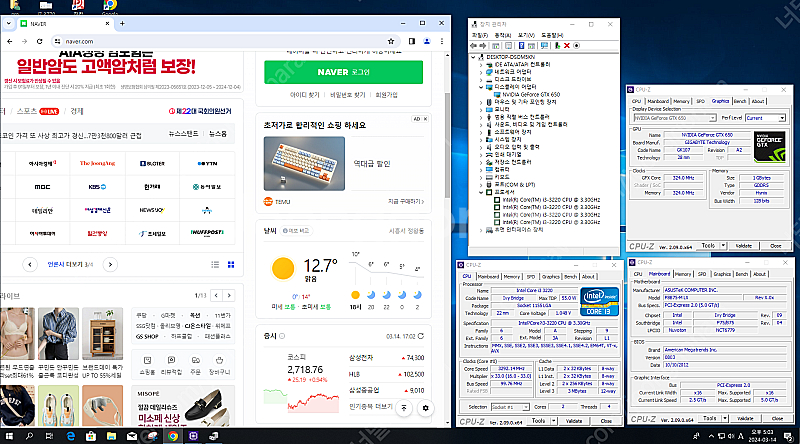The height and width of the screenshot is (444, 800).
Task: Refresh the stock market widget
Action: [x=421, y=336]
